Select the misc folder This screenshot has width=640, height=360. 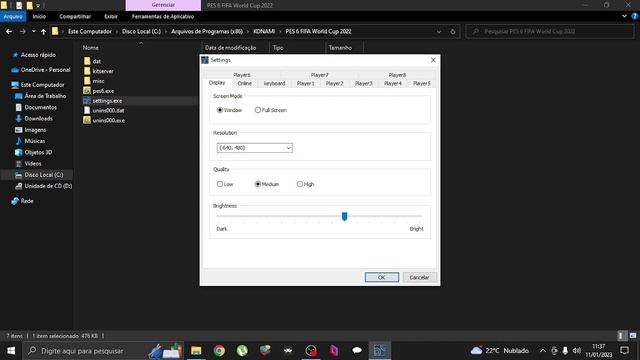coord(98,81)
